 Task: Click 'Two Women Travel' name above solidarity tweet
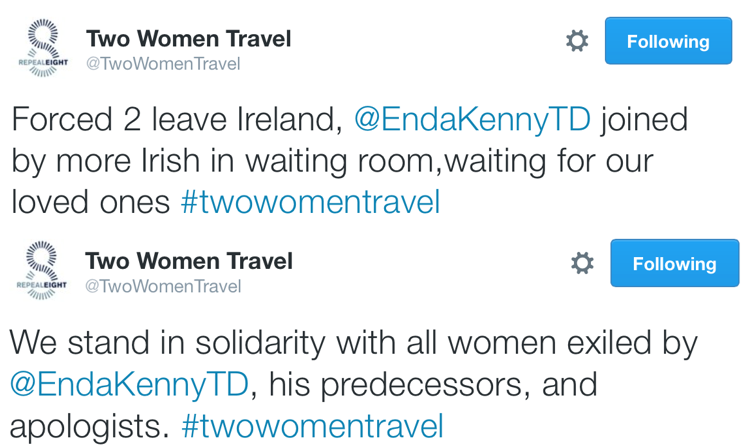(188, 261)
